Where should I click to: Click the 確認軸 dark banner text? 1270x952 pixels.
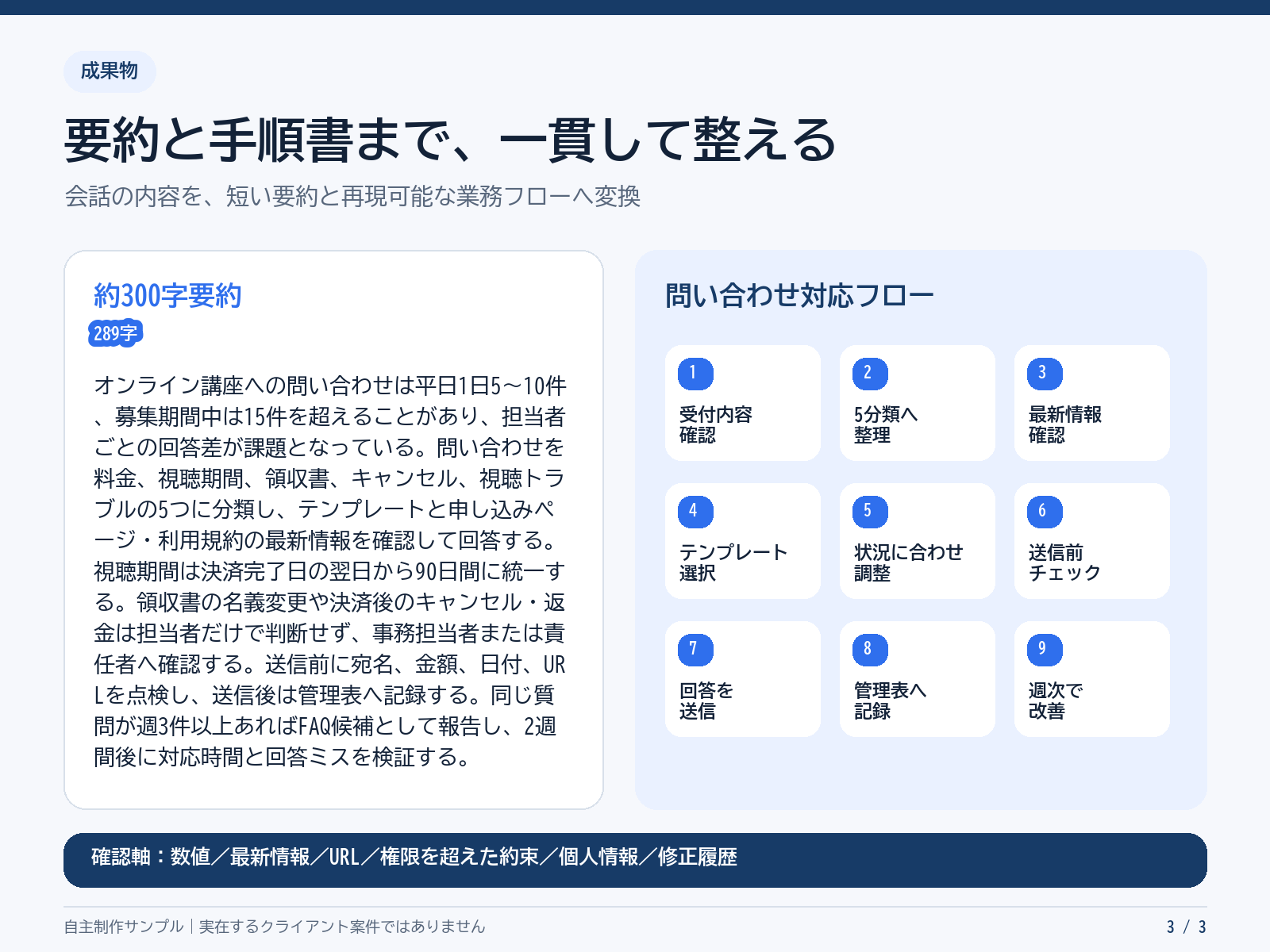point(414,858)
